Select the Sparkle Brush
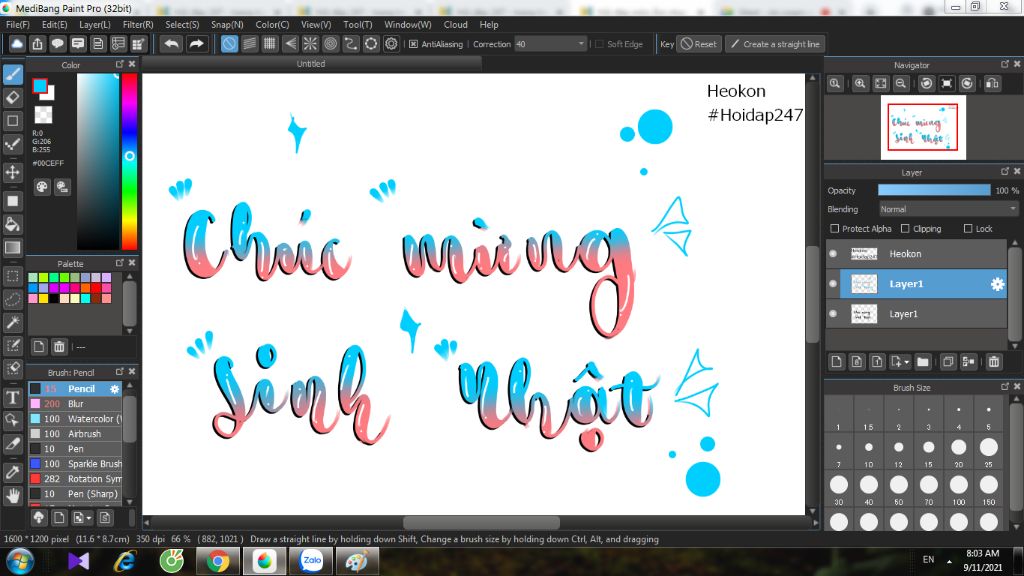This screenshot has width=1024, height=576. pos(75,464)
